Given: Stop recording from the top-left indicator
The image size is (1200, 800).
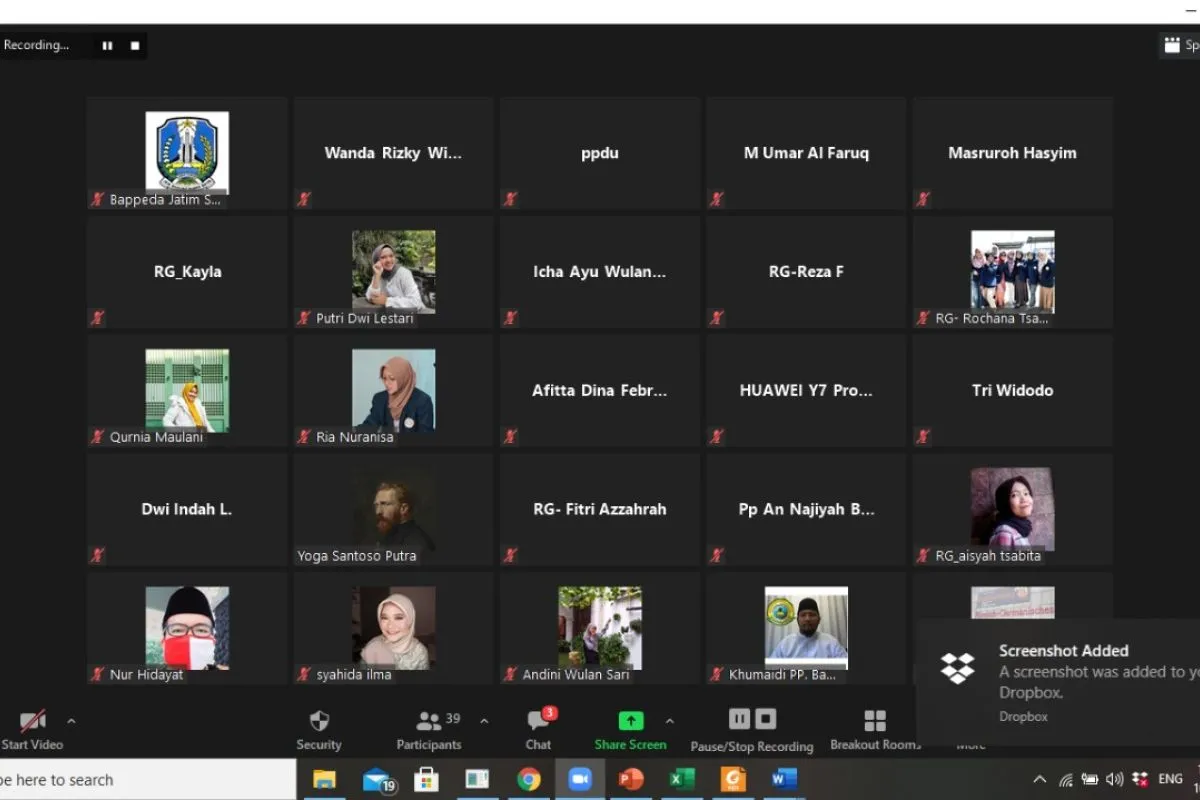Looking at the screenshot, I should [x=135, y=45].
